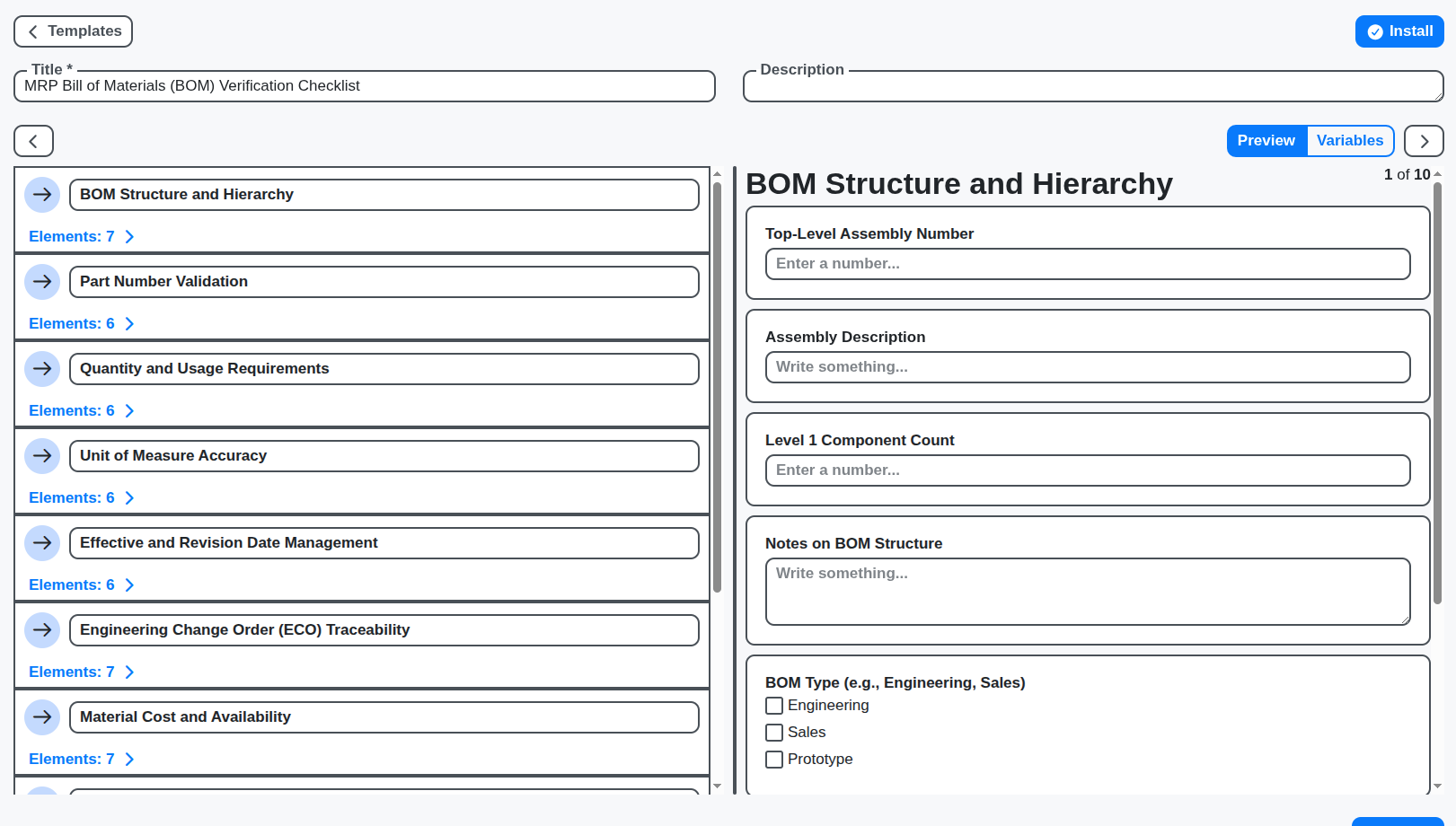The height and width of the screenshot is (826, 1456).
Task: Click inside the Top-Level Assembly Number field
Action: click(x=1088, y=263)
